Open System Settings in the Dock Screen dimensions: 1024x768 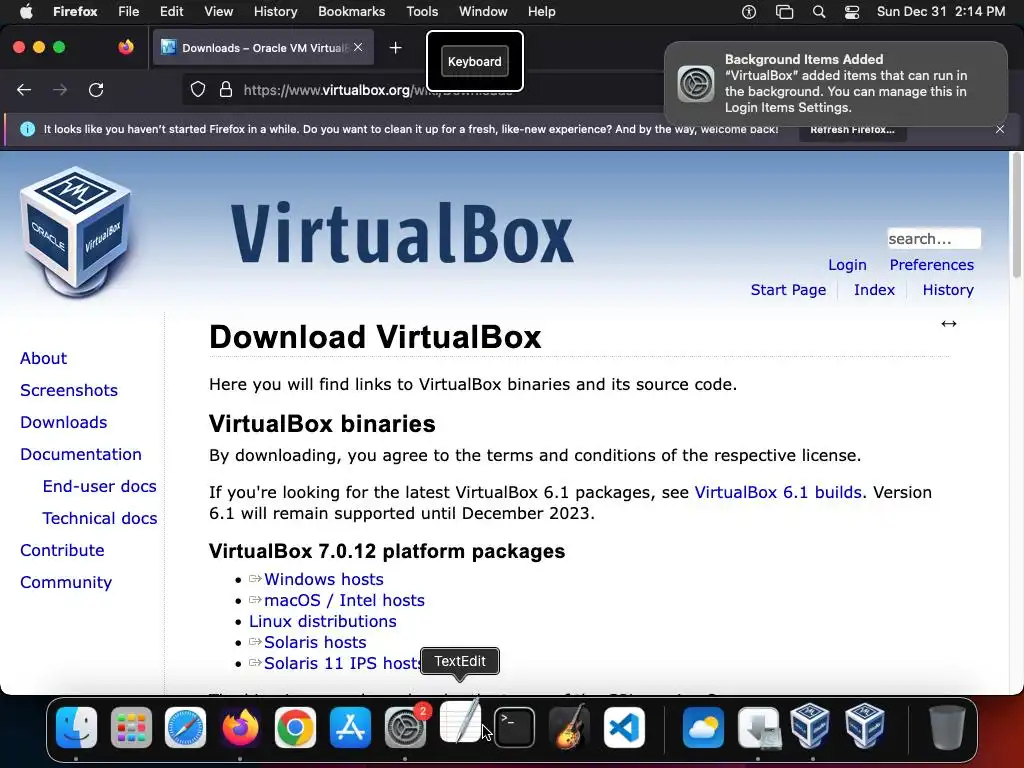(x=405, y=728)
